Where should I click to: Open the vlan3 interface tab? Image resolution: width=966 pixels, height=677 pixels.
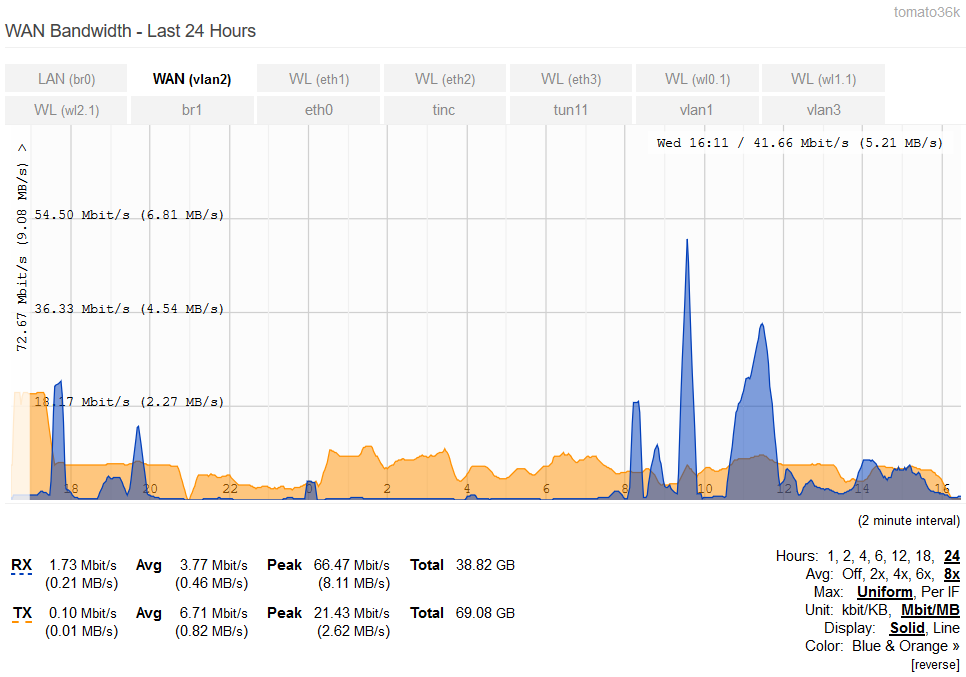823,110
